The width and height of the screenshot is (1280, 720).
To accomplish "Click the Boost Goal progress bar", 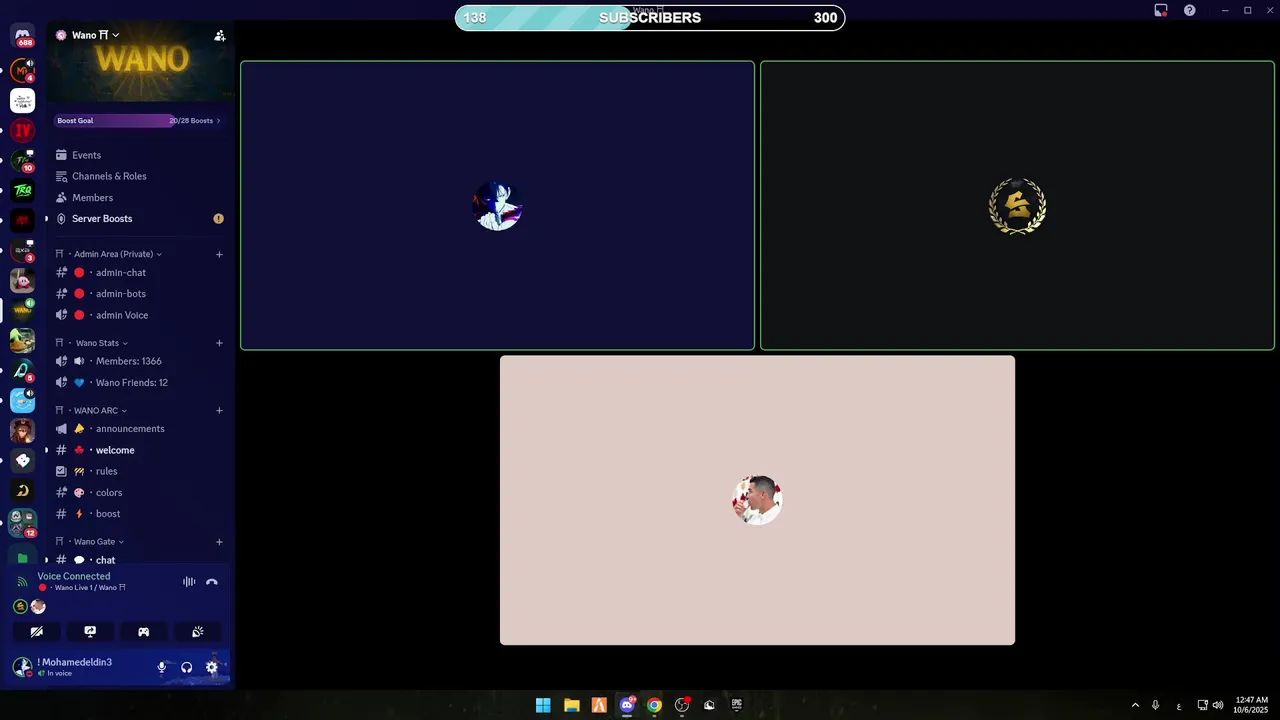I will coord(139,121).
